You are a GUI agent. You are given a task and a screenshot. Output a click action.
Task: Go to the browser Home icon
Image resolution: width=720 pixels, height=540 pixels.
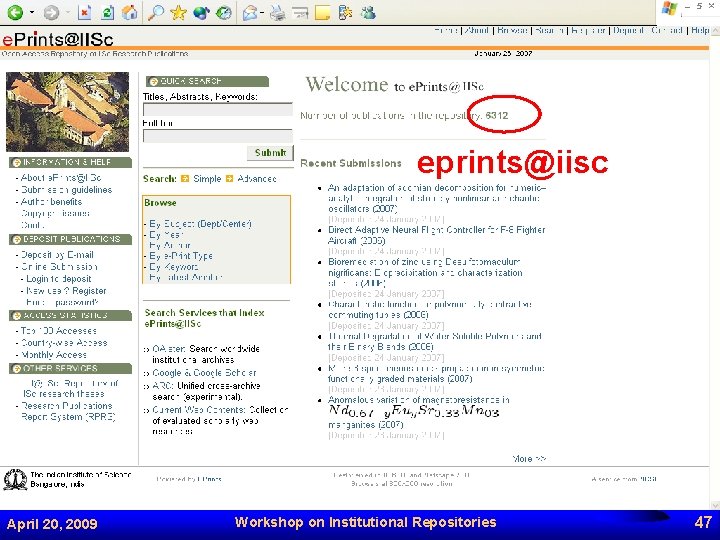[129, 12]
